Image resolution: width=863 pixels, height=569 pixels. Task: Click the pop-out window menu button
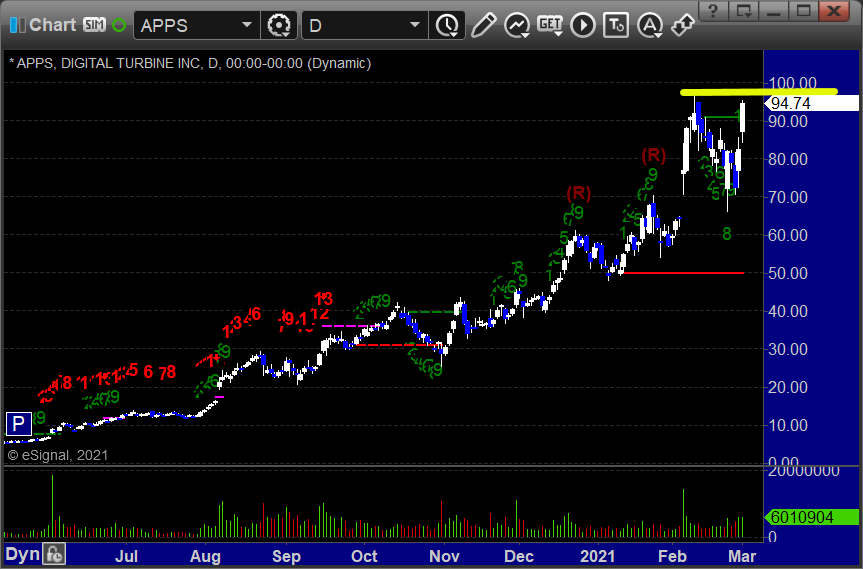point(744,10)
